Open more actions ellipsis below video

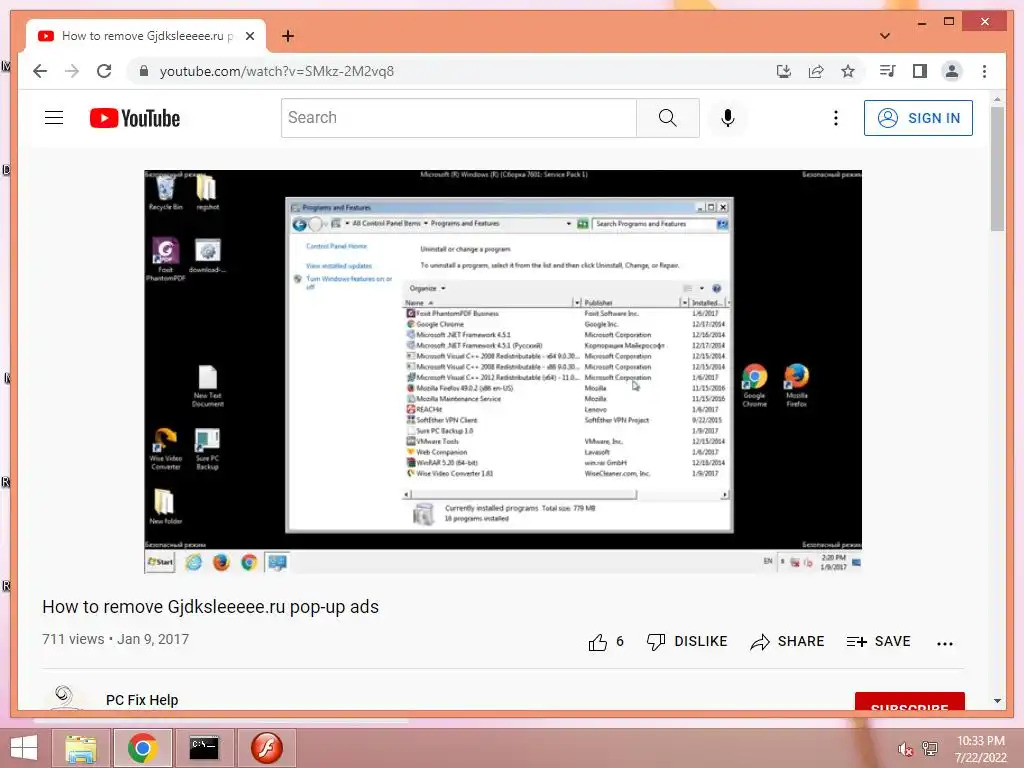point(944,643)
